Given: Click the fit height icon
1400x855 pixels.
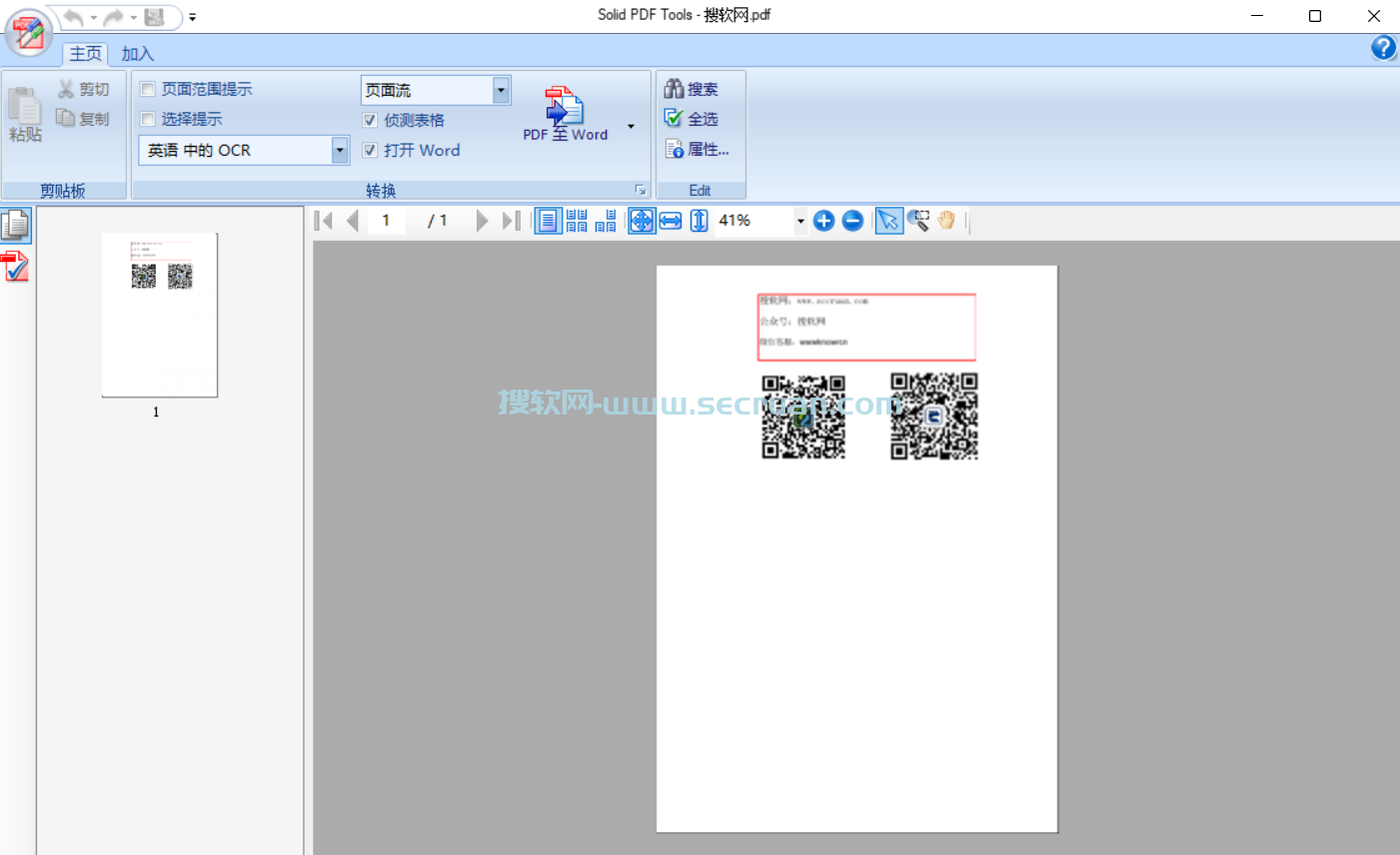Looking at the screenshot, I should point(700,221).
